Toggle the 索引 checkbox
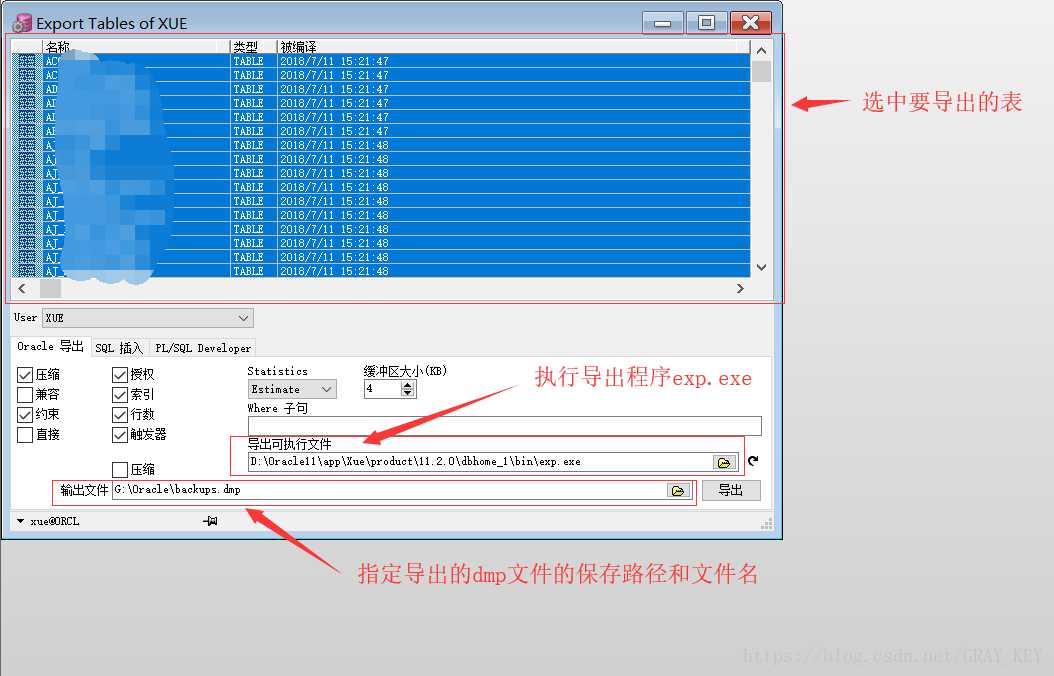This screenshot has width=1054, height=676. click(x=120, y=394)
